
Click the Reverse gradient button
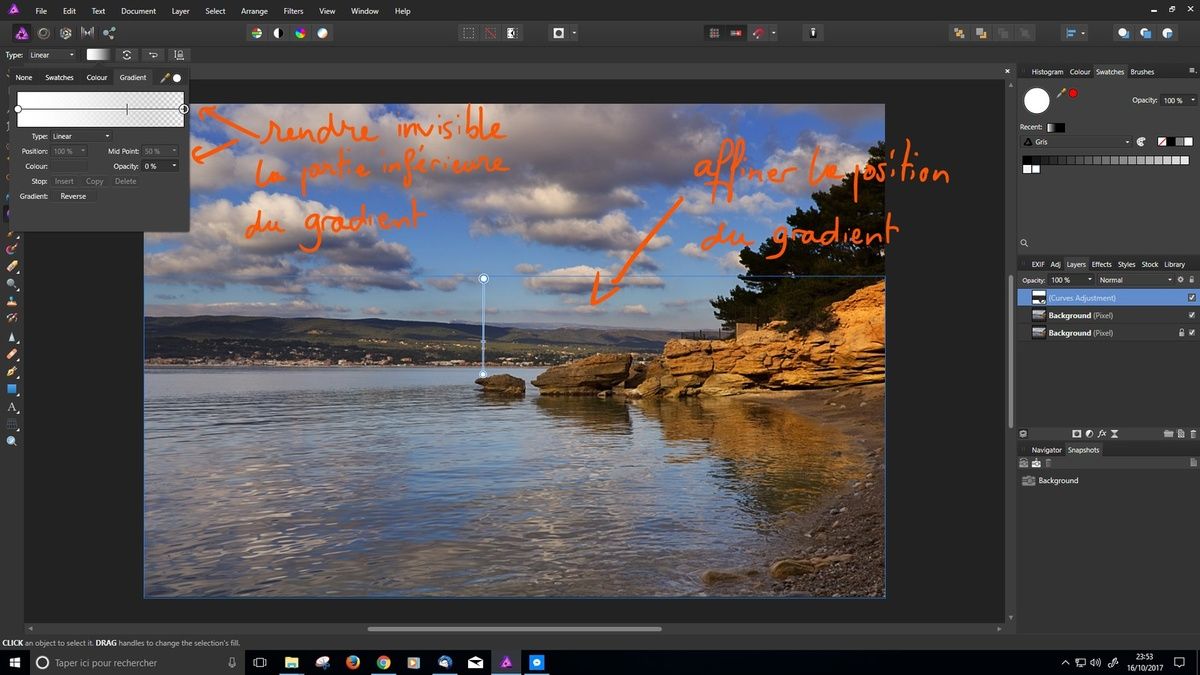(72, 196)
